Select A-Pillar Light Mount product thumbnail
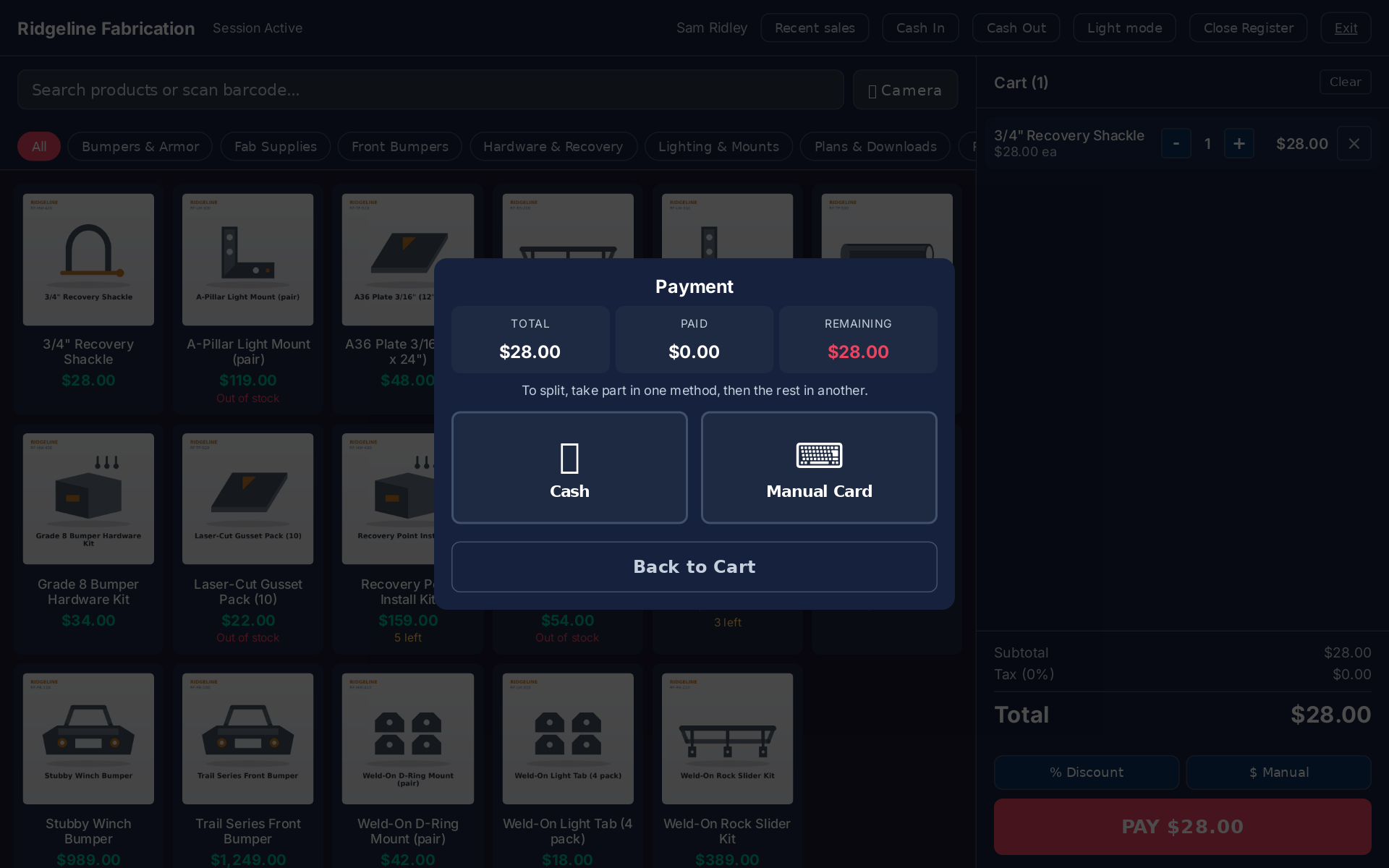The height and width of the screenshot is (868, 1389). [248, 260]
